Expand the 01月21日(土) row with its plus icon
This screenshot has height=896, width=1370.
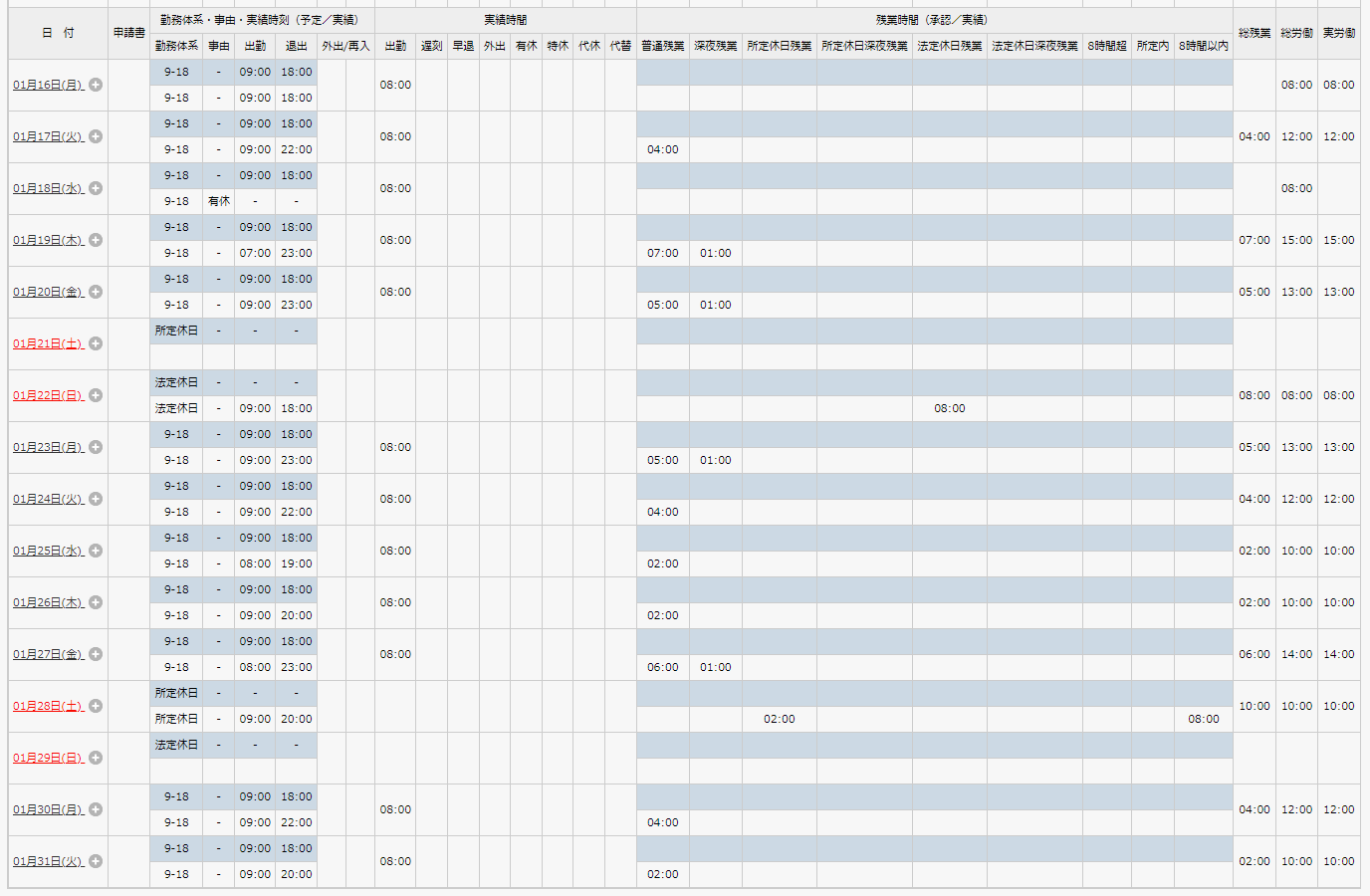(96, 343)
